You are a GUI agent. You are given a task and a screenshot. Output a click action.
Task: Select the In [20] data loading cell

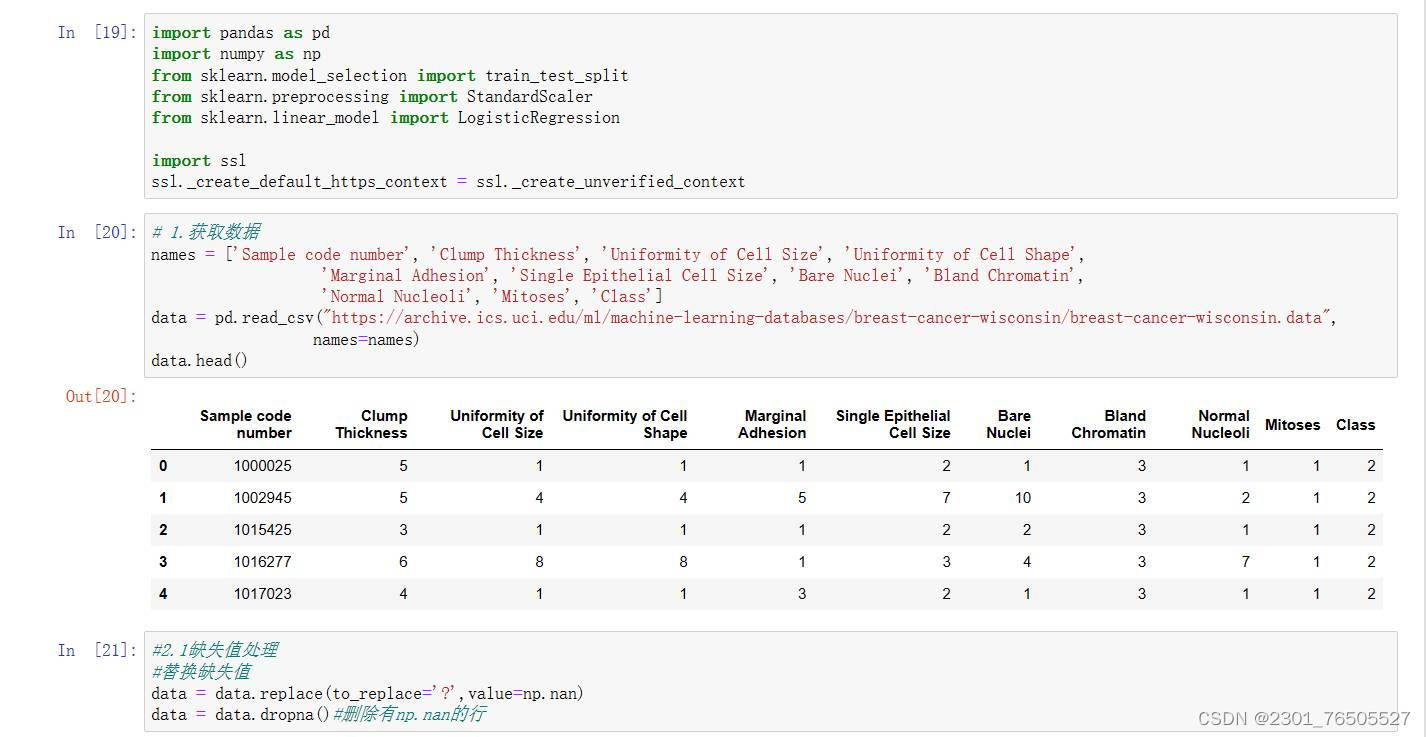tap(770, 295)
